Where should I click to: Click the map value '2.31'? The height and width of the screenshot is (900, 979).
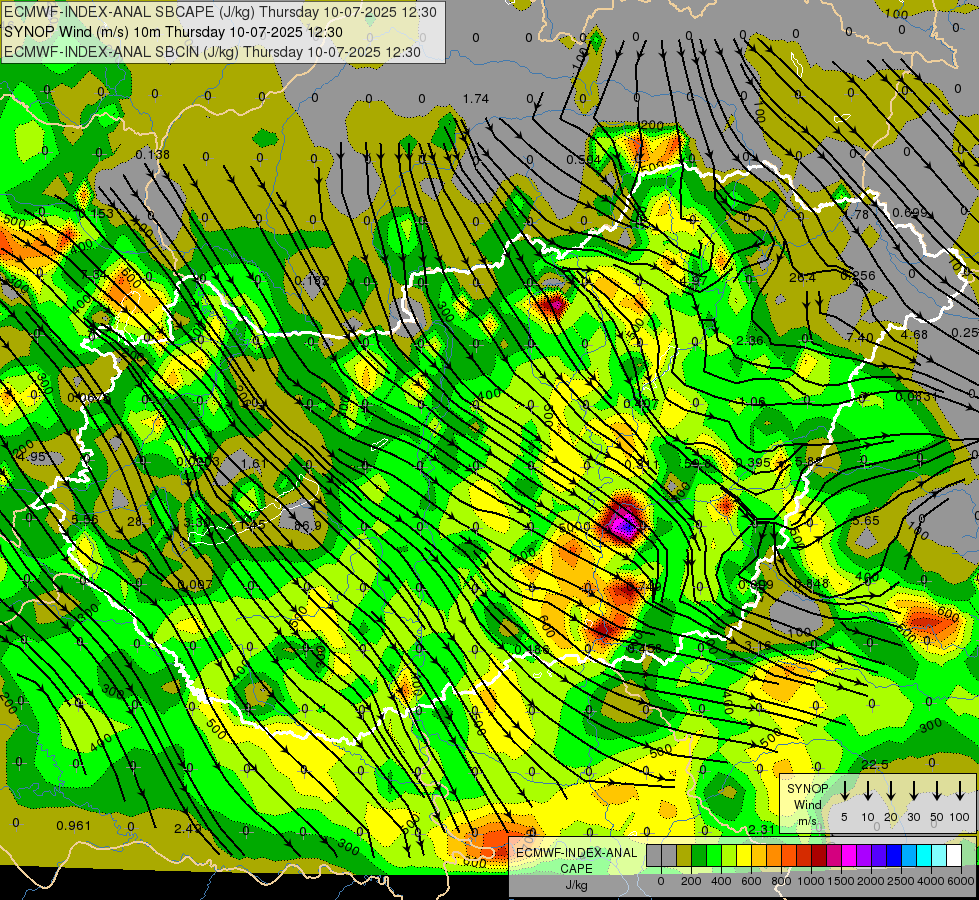tap(762, 829)
